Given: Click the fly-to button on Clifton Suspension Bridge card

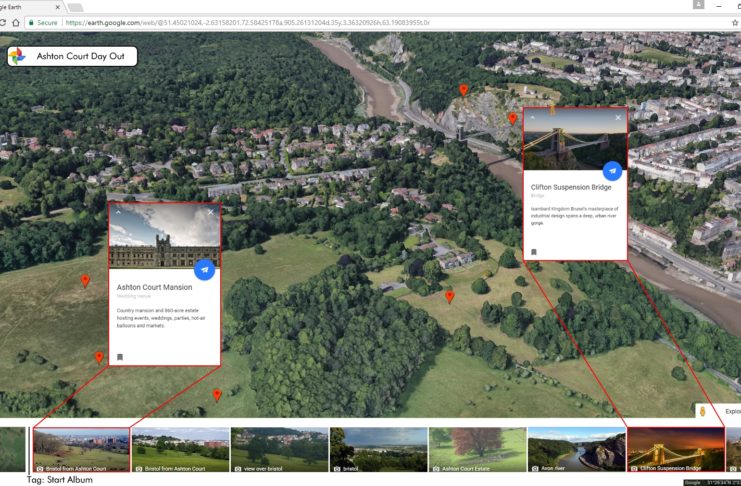Looking at the screenshot, I should click(x=612, y=171).
